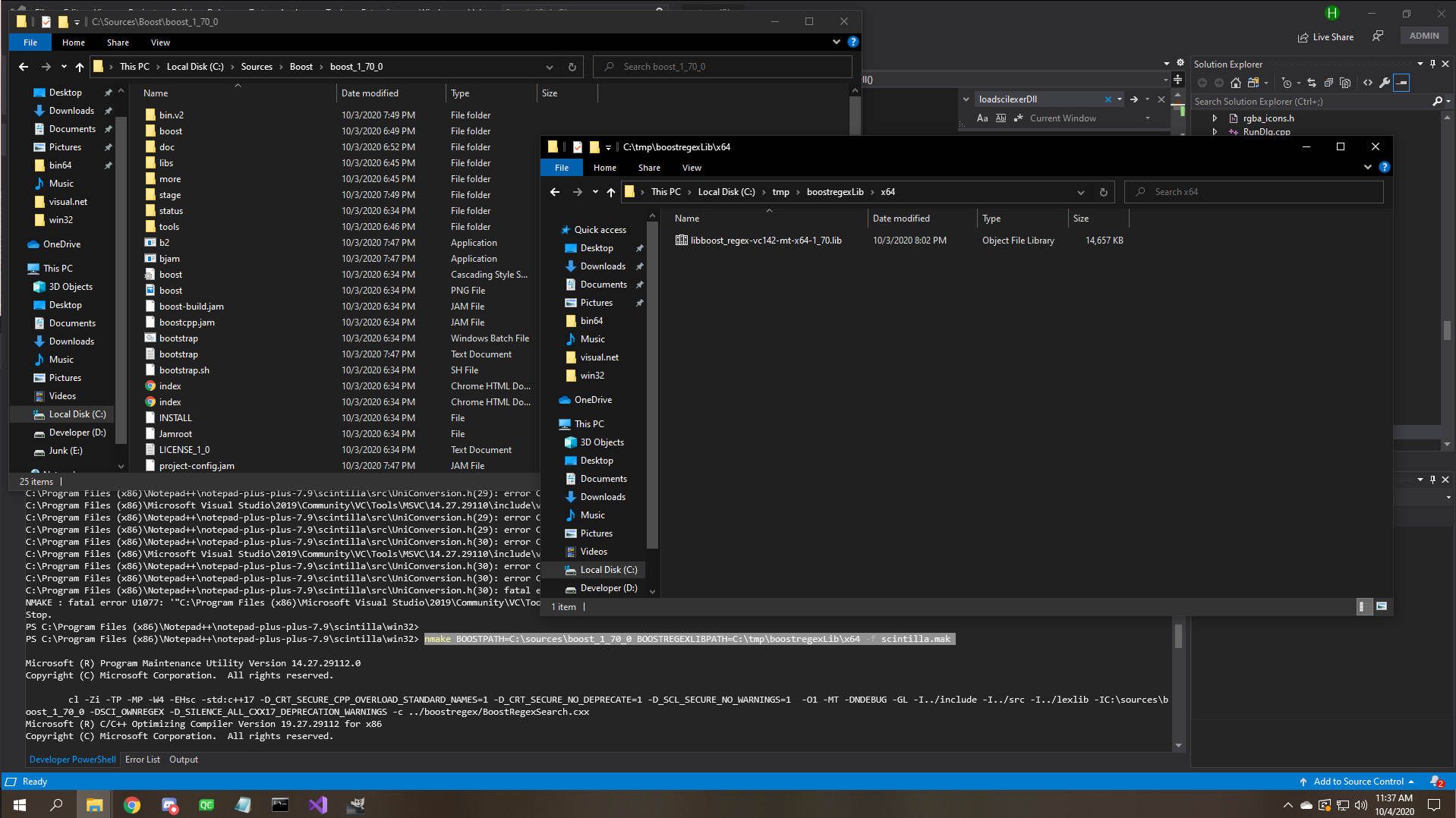Close the find box panel
Screen dimensions: 1456x818
coord(1161,99)
